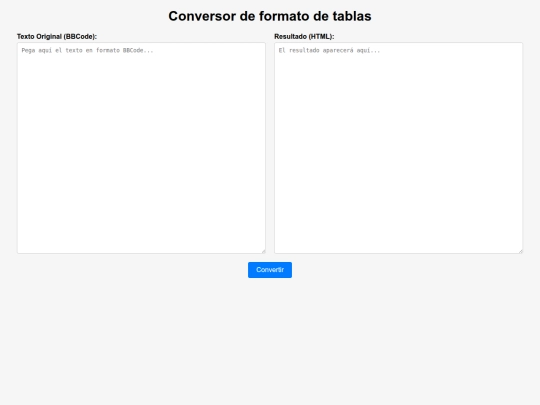540x405 pixels.
Task: Click the 'Texto Original (BBCode):' label
Action: (57, 37)
